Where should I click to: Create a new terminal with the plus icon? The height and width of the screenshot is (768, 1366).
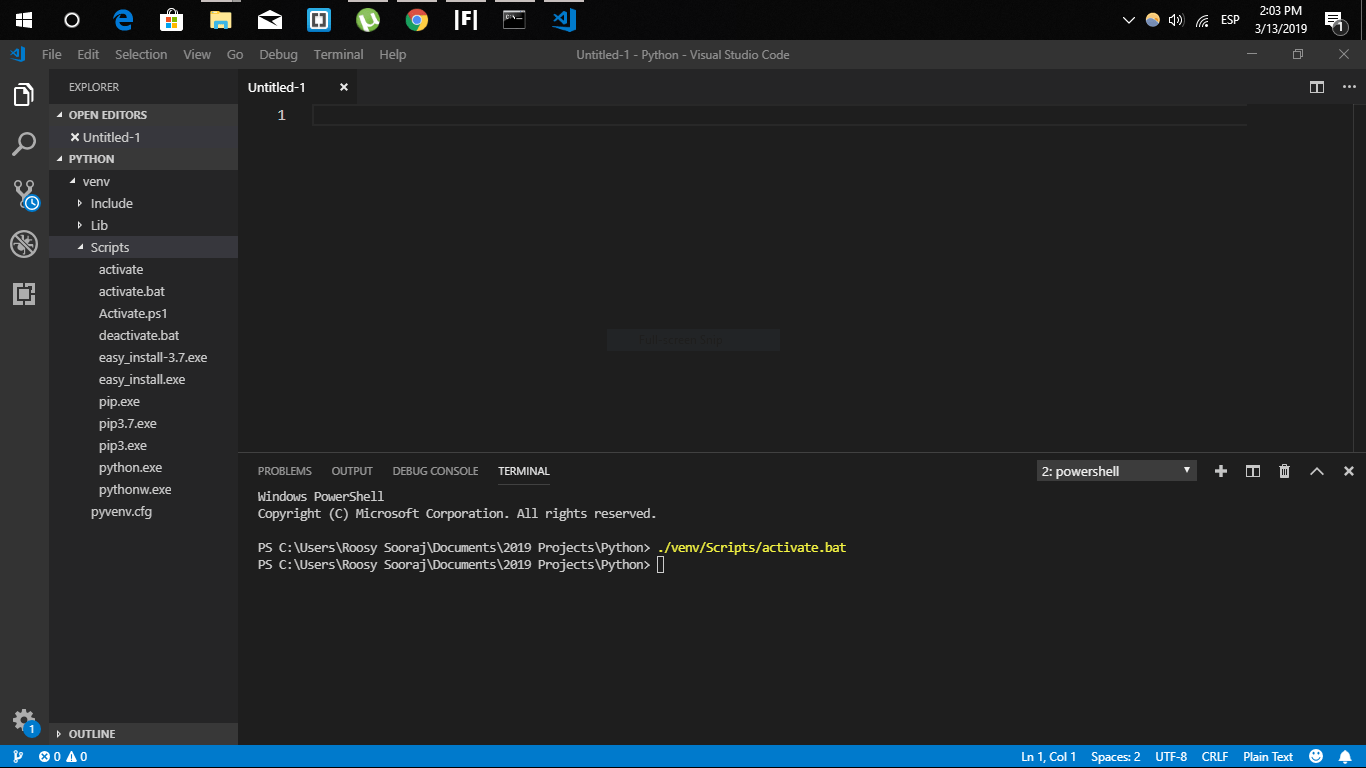pos(1220,470)
